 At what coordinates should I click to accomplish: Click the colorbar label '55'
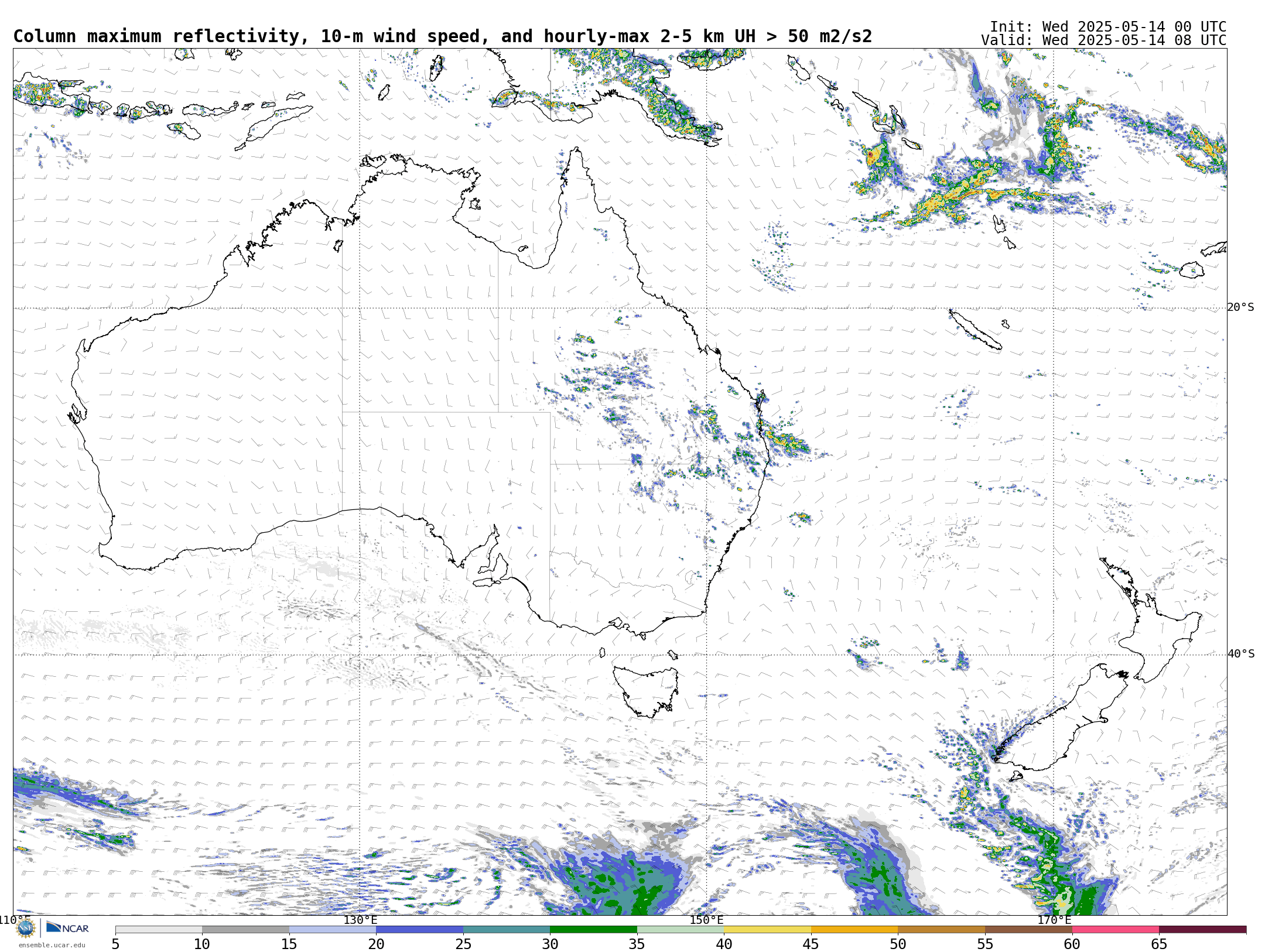[x=985, y=944]
